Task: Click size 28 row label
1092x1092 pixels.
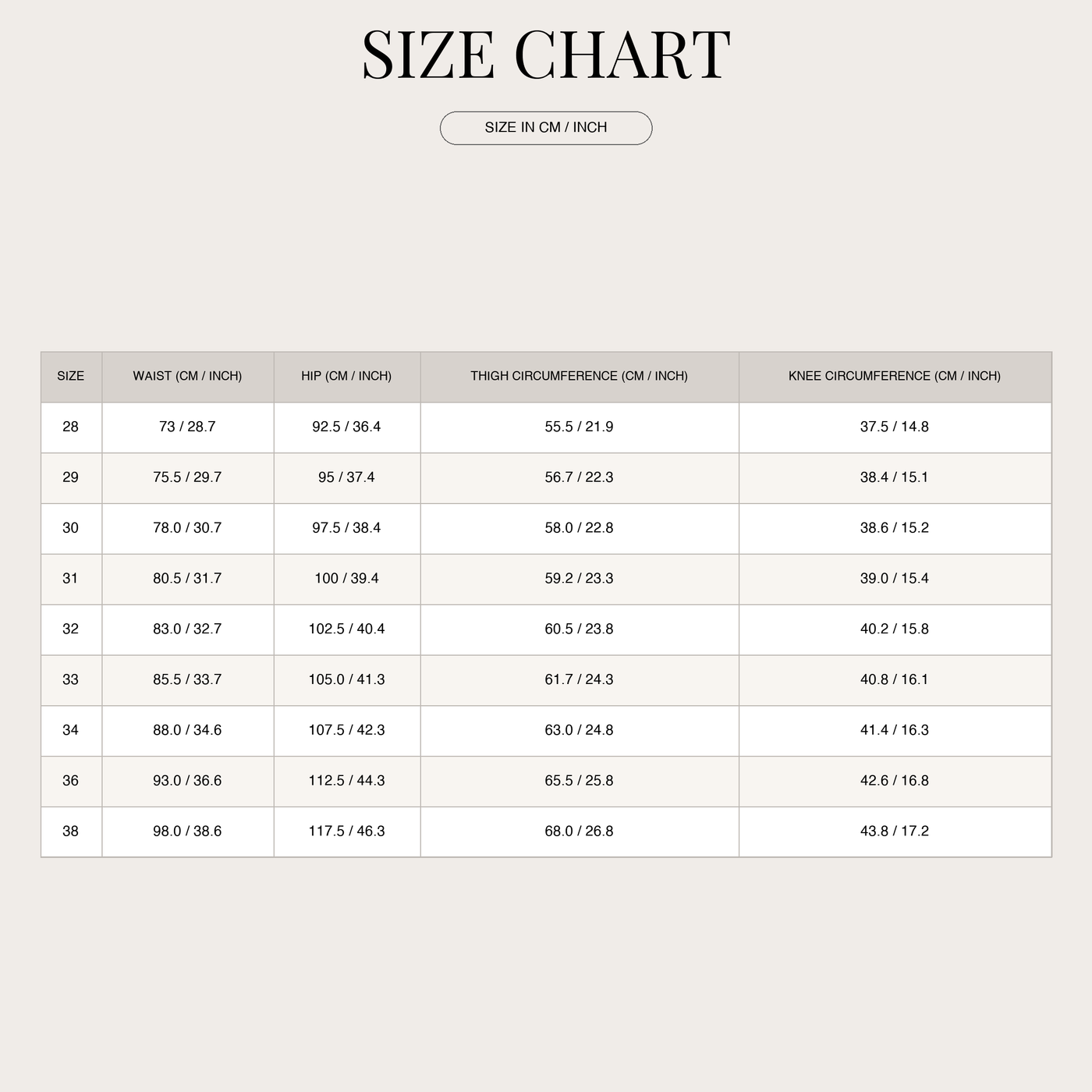Action: [71, 427]
